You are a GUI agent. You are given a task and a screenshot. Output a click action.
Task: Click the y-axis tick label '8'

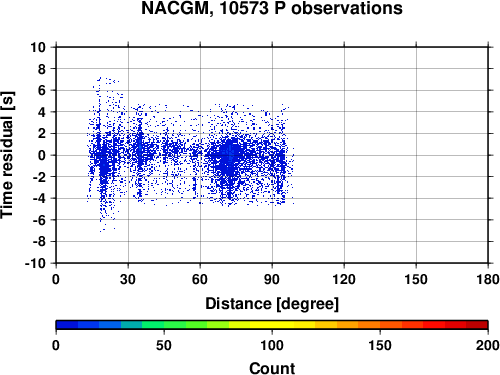(x=42, y=69)
